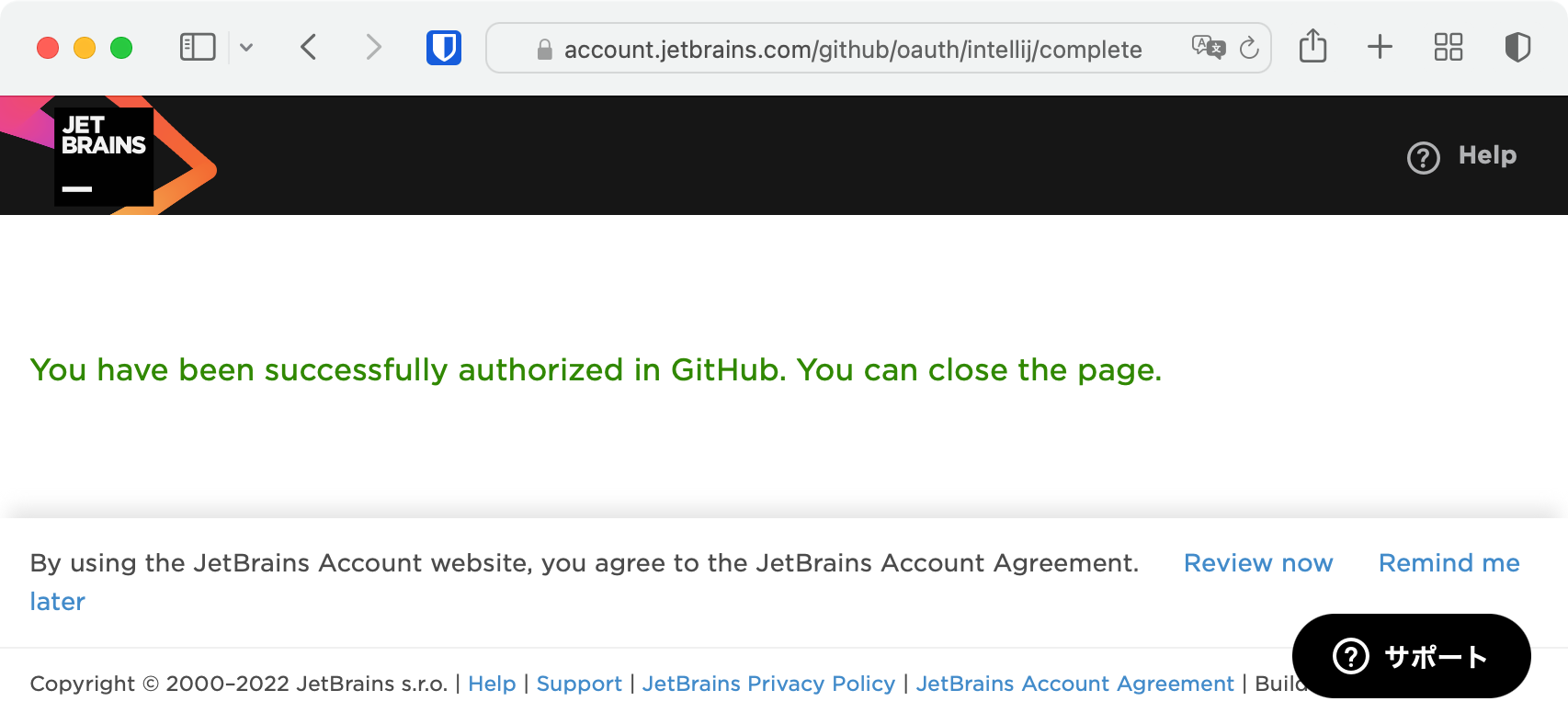Open JetBrains Privacy Policy link
Screen dimensions: 1568x724
[x=768, y=684]
